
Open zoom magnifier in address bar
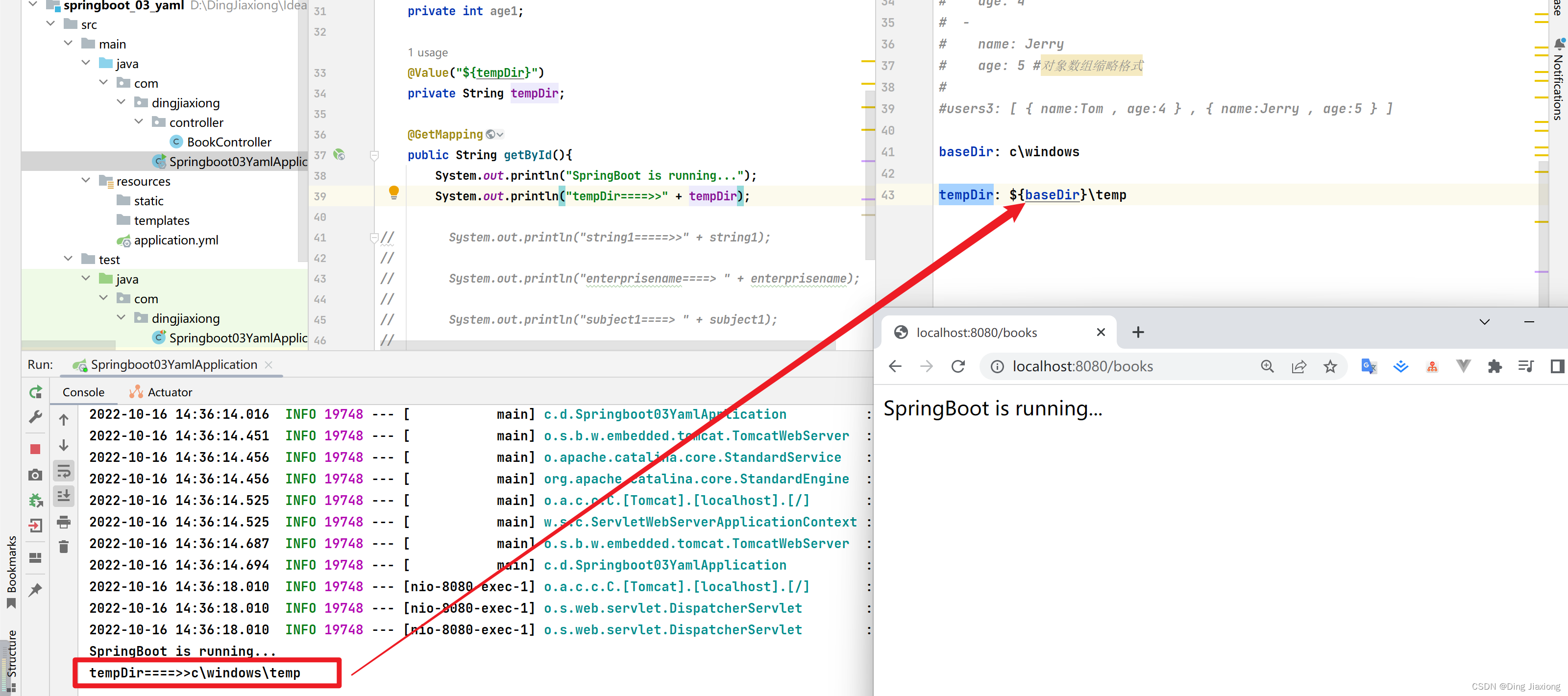click(x=1267, y=366)
